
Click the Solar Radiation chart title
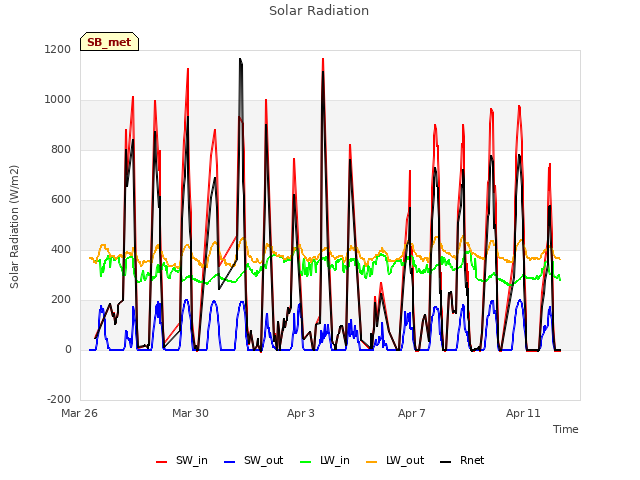(x=319, y=11)
